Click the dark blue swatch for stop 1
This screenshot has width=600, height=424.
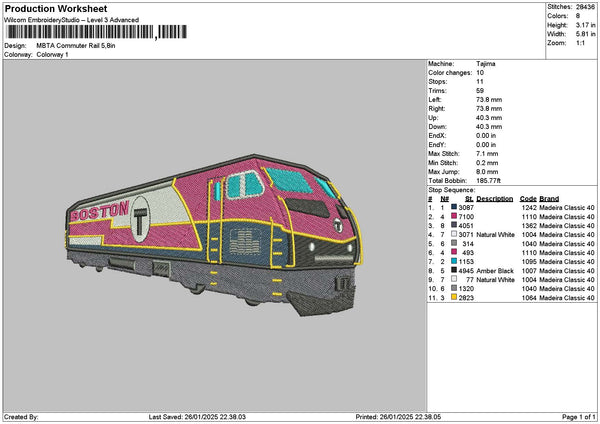454,207
